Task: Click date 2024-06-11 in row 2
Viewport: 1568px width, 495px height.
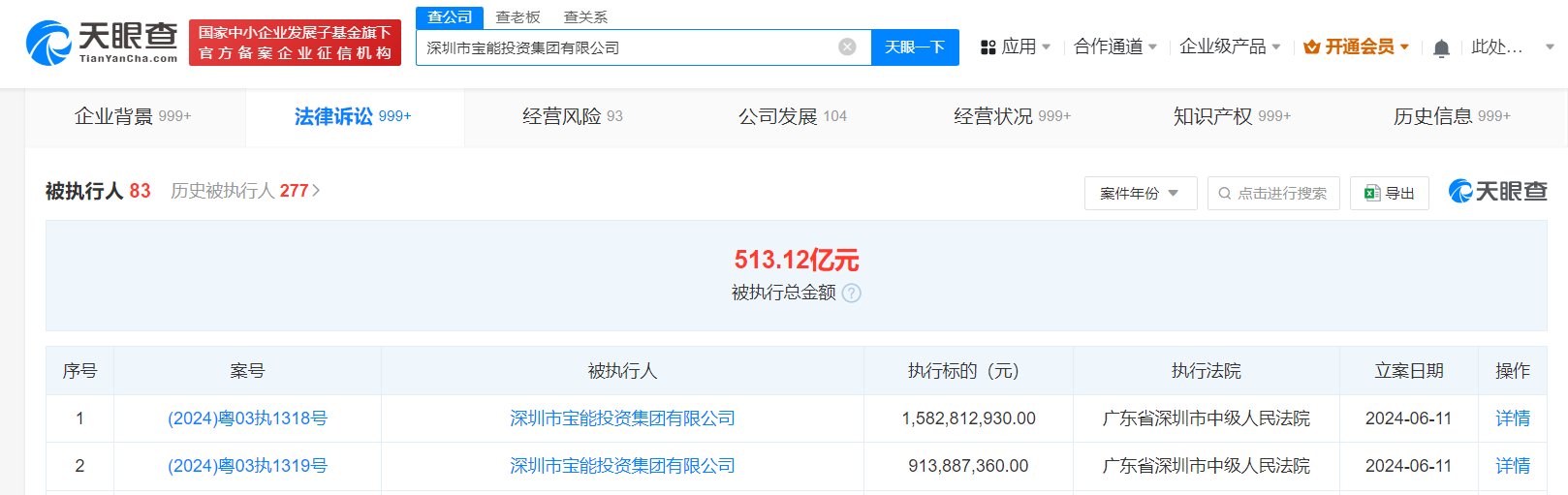Action: (x=1409, y=466)
